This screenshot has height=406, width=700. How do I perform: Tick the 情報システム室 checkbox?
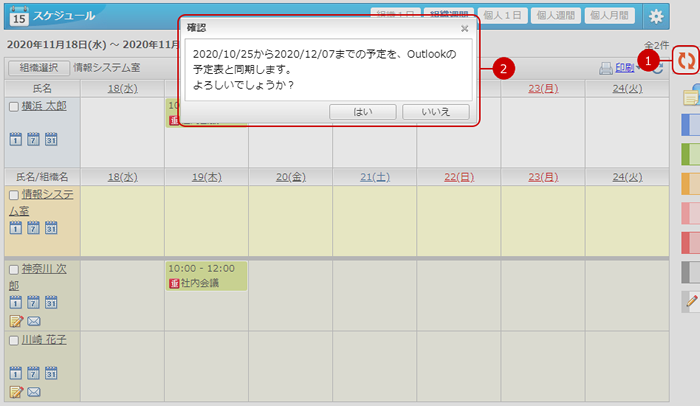(13, 194)
